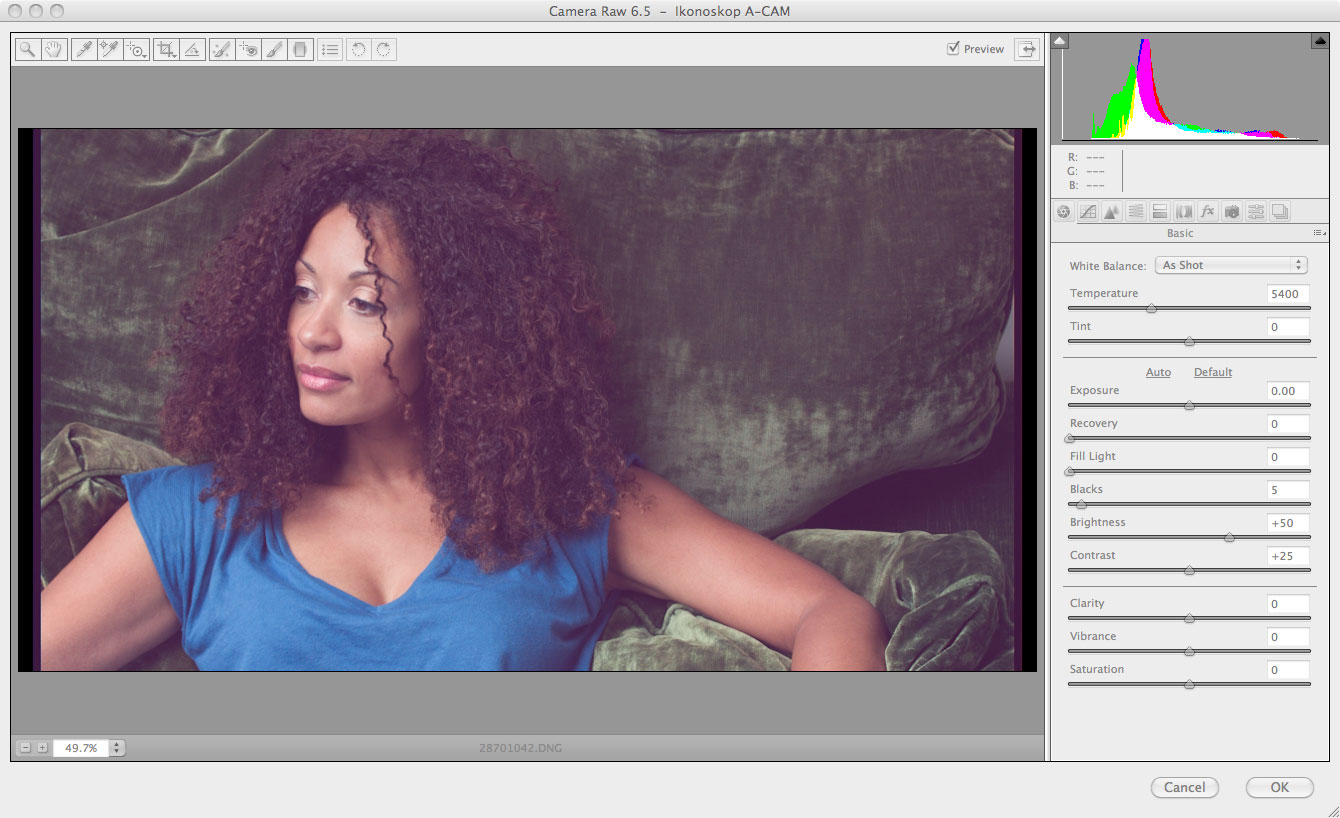Click the Blacks slider handle
Screen dimensions: 1340x818
click(1081, 504)
